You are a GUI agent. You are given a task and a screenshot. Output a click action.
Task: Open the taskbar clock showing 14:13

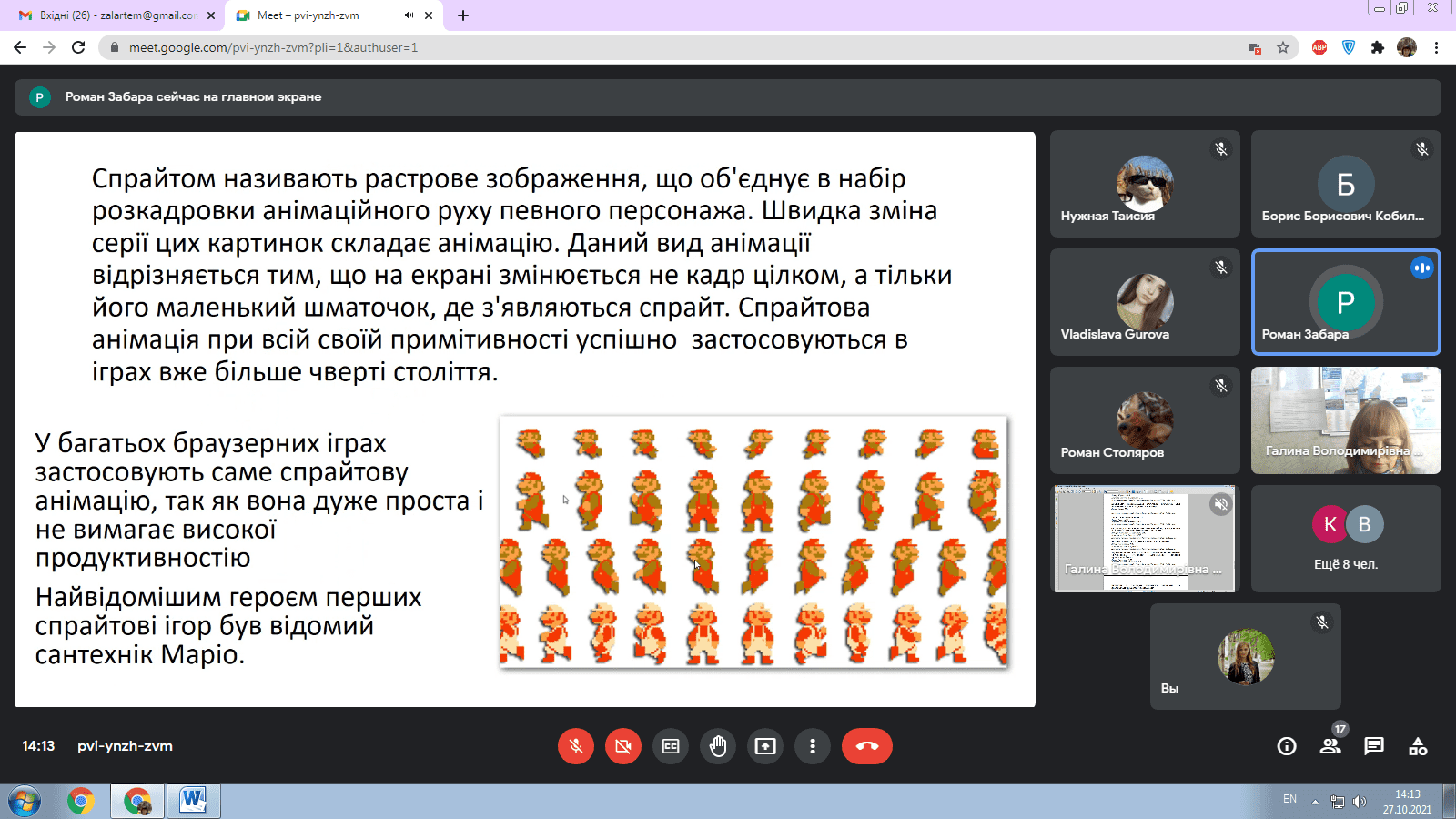[1407, 802]
